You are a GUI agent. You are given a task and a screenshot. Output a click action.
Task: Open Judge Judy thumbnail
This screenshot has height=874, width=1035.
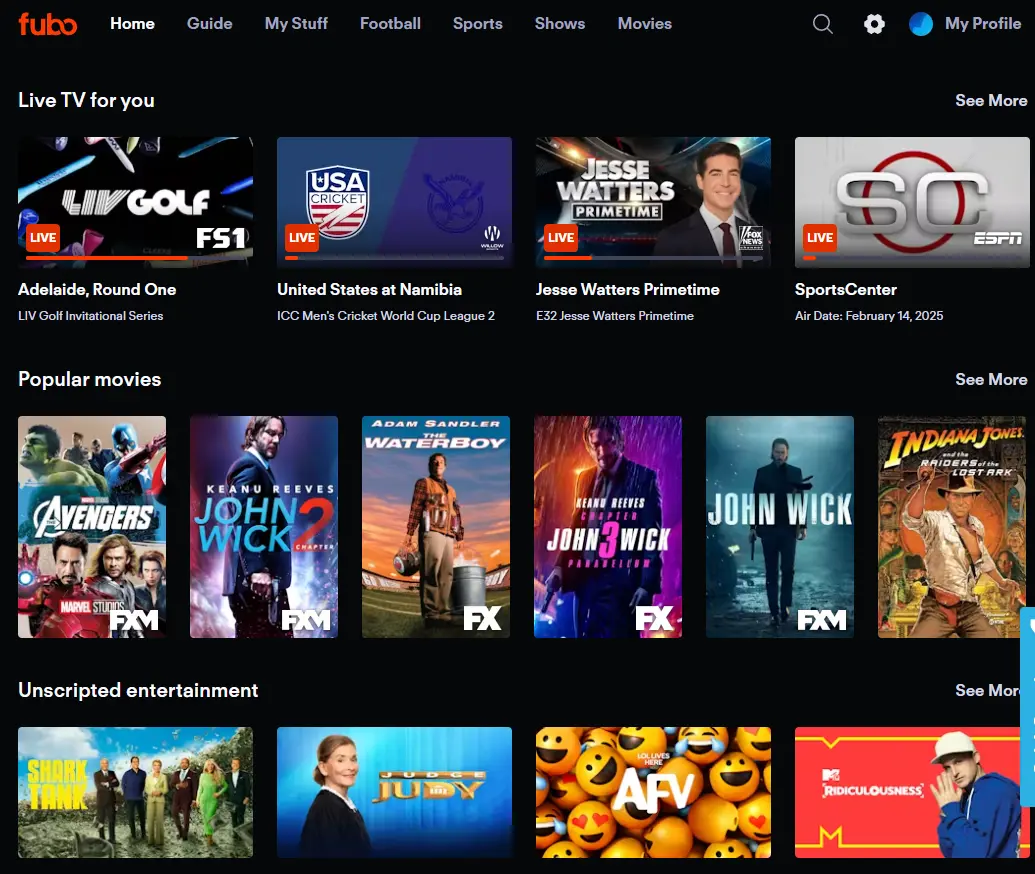point(394,792)
